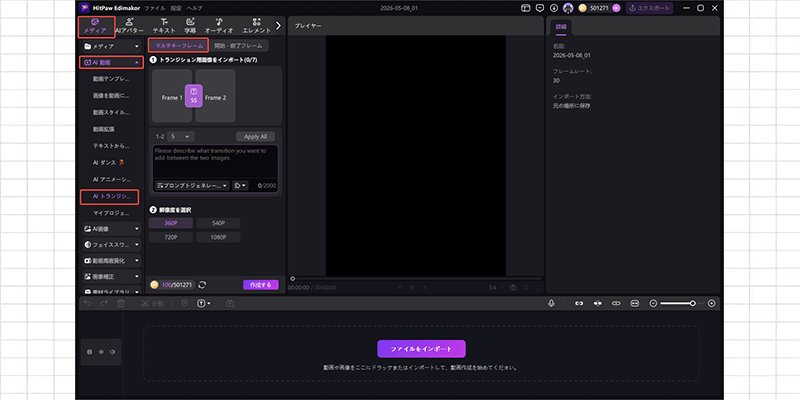The image size is (800, 400).
Task: Switch to the AIアバター tab
Action: tap(130, 27)
